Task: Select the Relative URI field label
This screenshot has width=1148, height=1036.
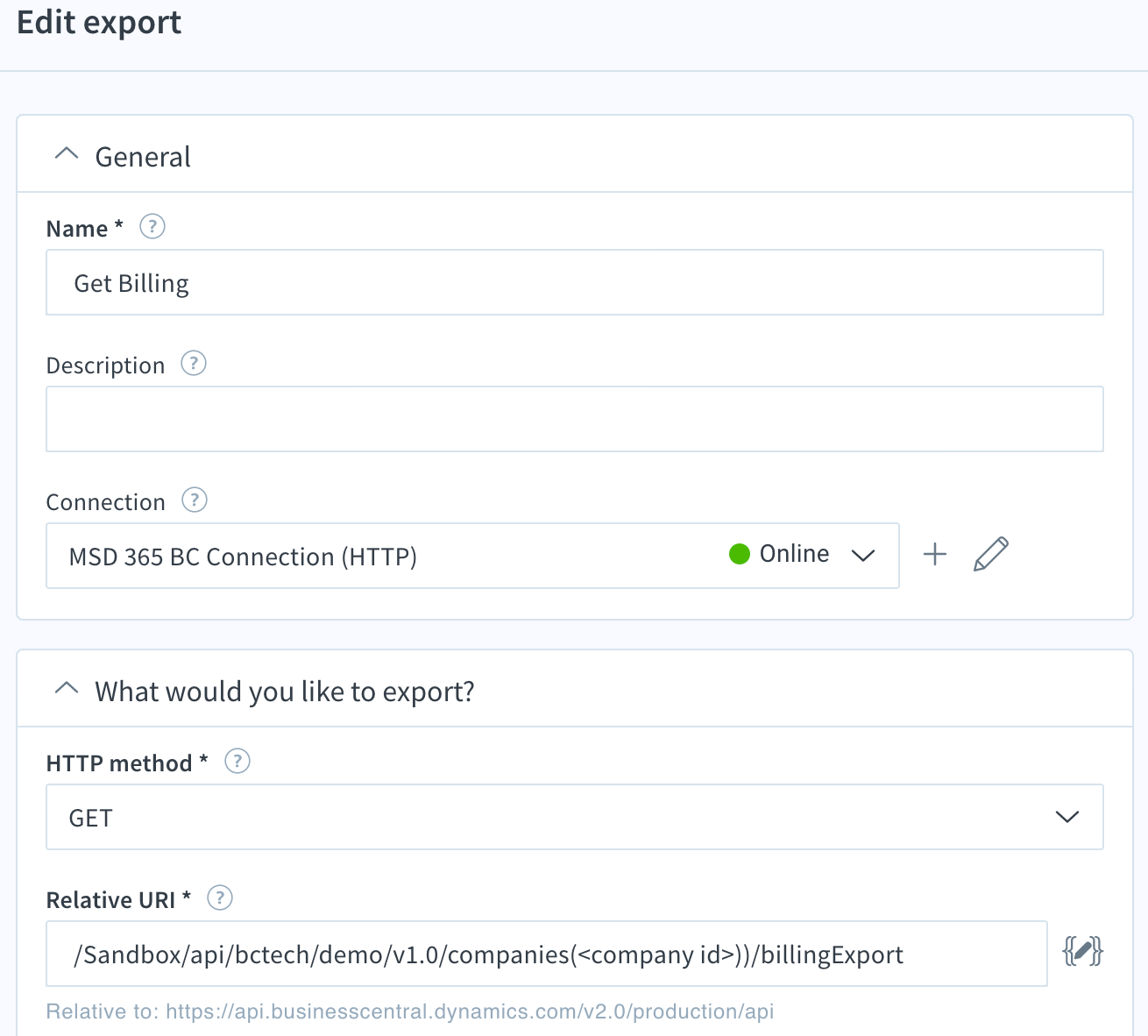Action: pyautogui.click(x=118, y=900)
